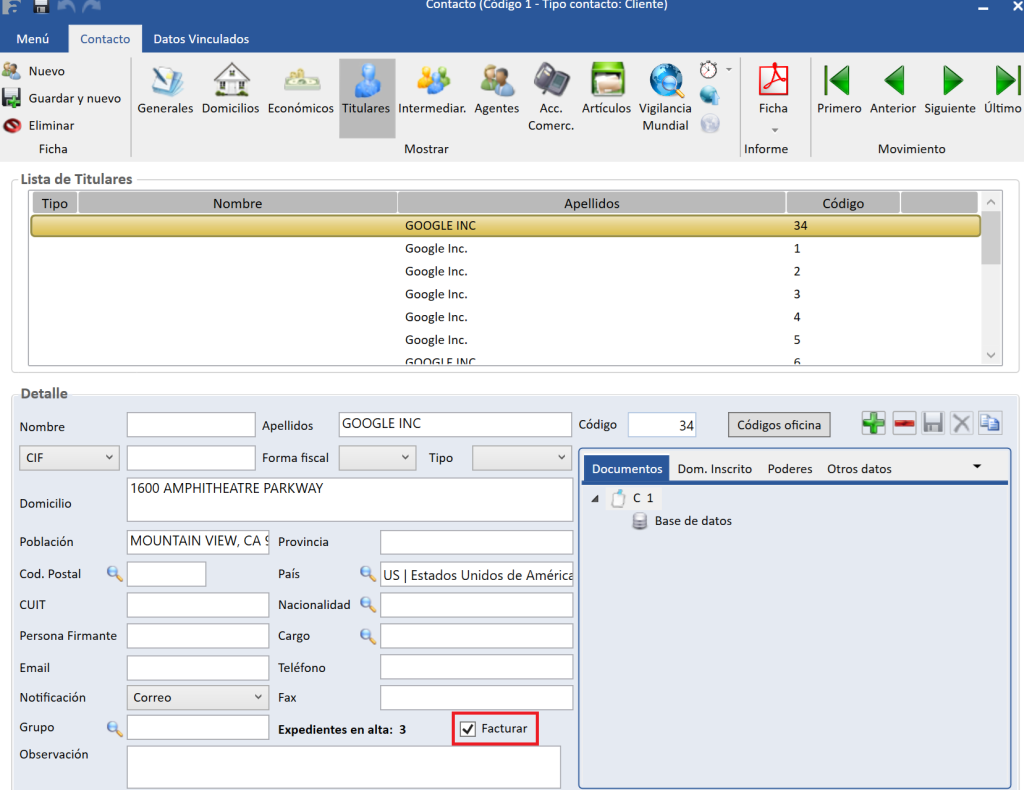Click Guardar y nuevo in the ribbon

coord(62,99)
